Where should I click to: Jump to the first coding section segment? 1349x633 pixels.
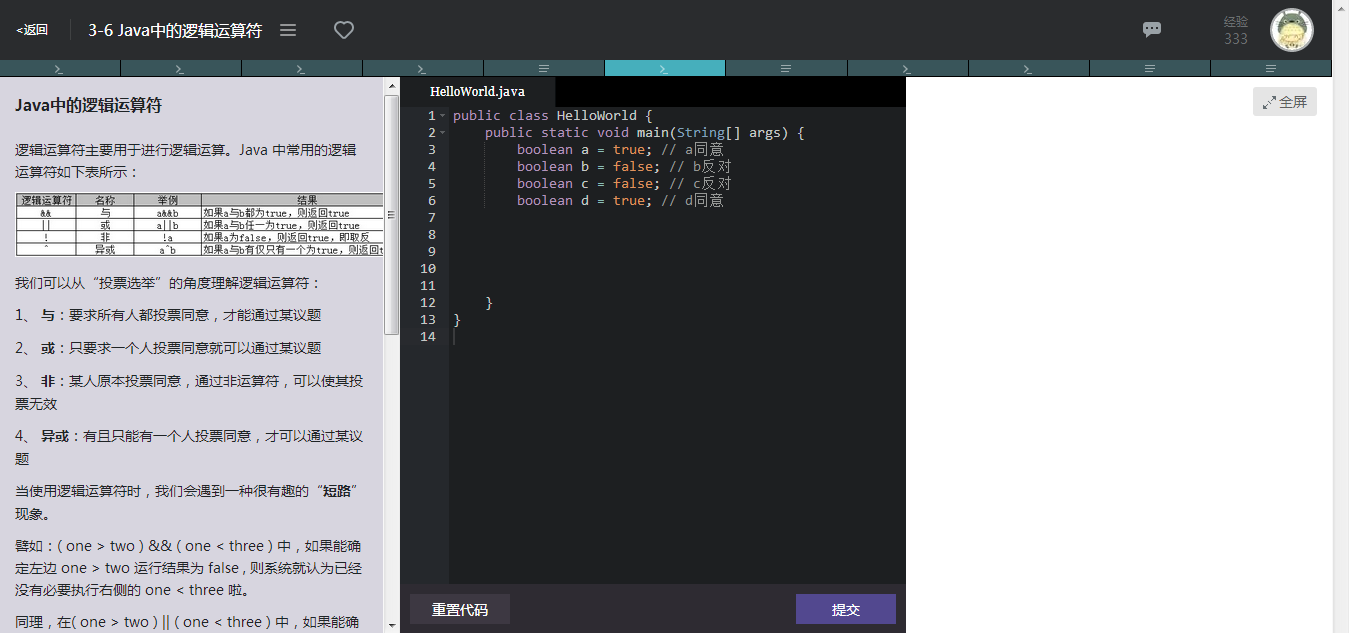tap(60, 68)
